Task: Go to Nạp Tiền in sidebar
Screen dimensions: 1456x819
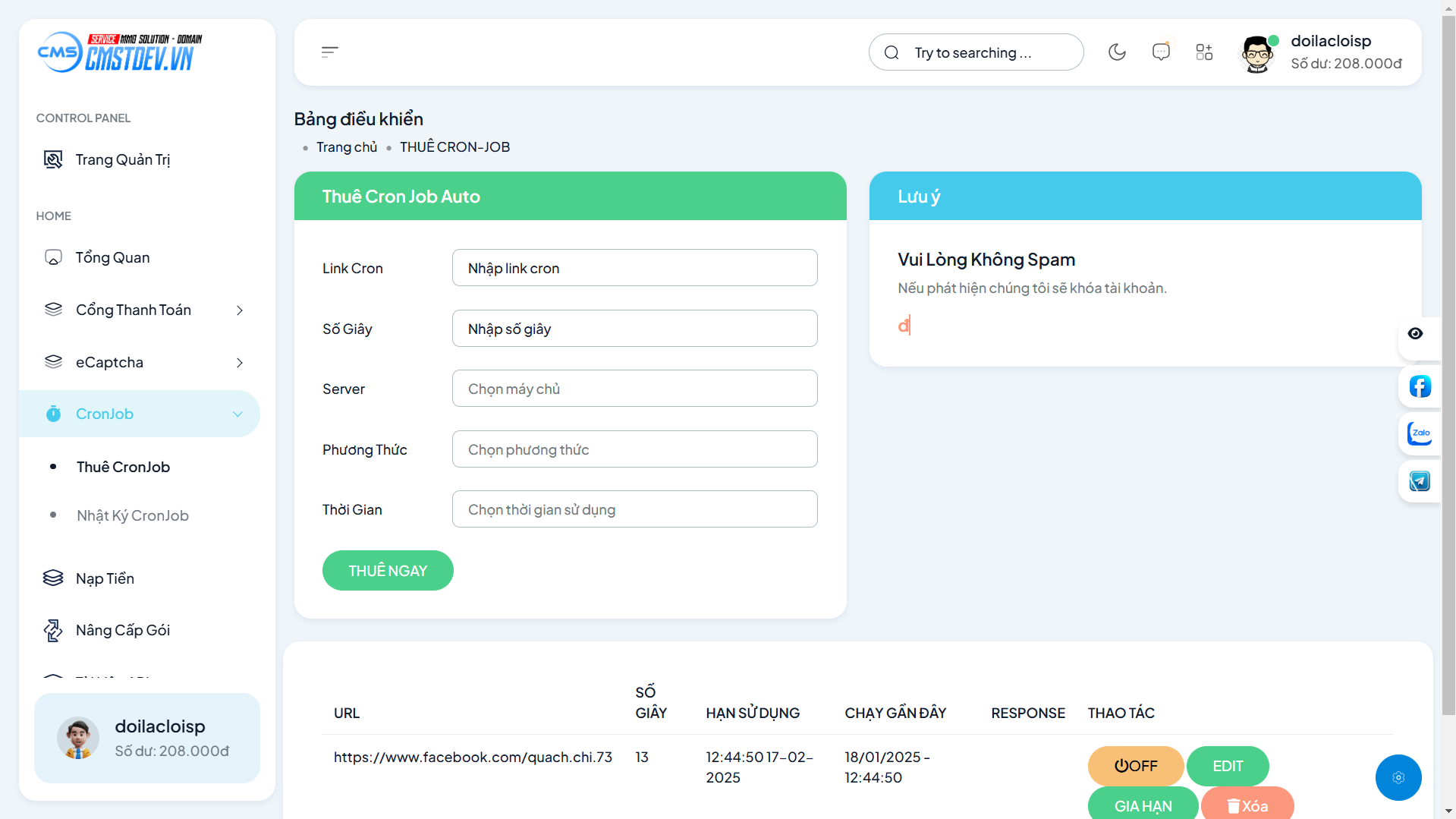Action: click(105, 578)
